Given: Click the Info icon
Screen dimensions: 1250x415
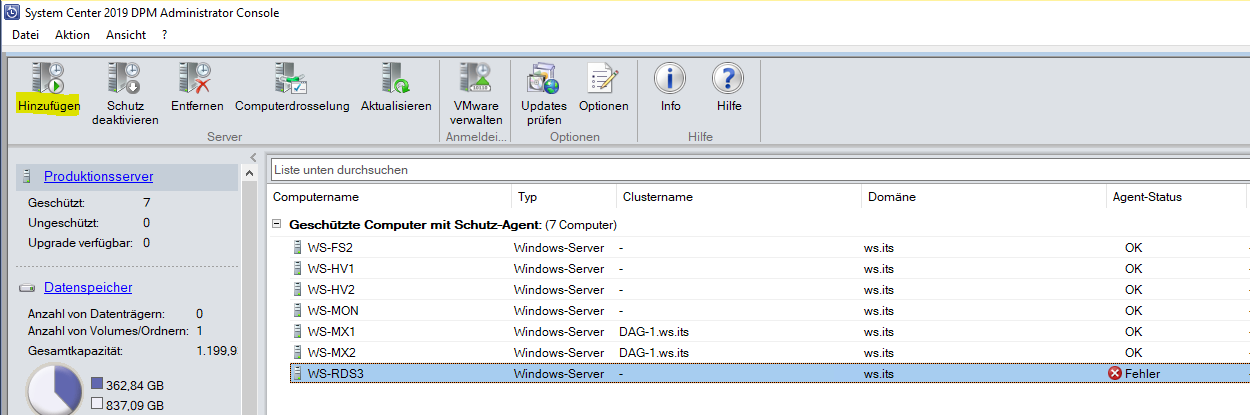Looking at the screenshot, I should (670, 78).
